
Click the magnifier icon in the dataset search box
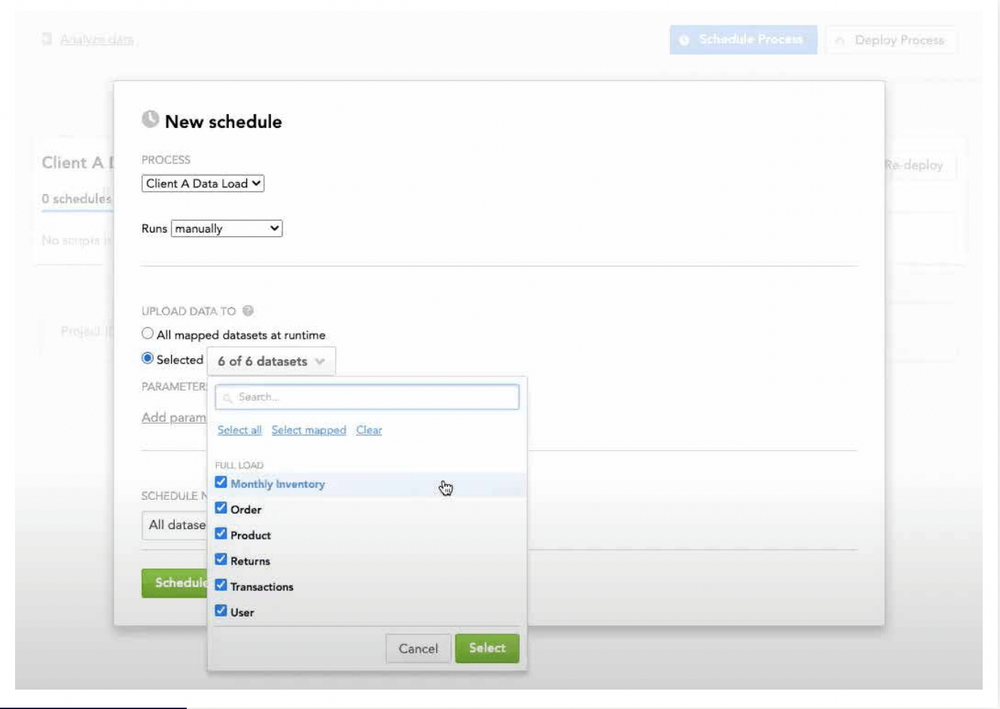click(x=227, y=396)
